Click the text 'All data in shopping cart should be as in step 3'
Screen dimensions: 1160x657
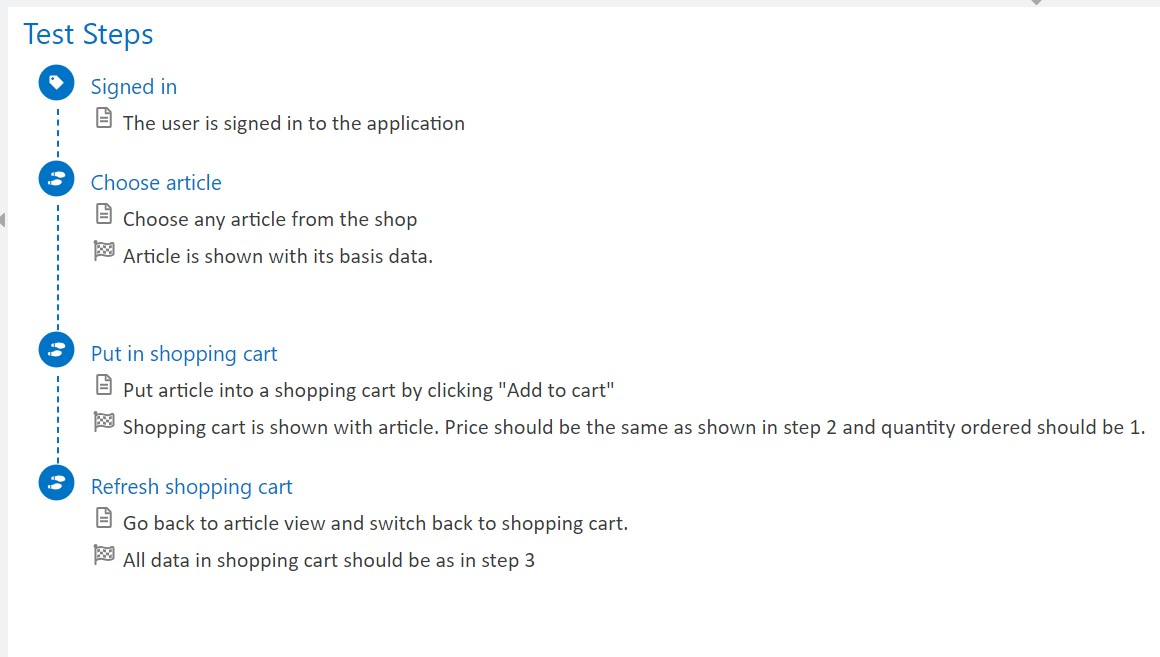(329, 560)
